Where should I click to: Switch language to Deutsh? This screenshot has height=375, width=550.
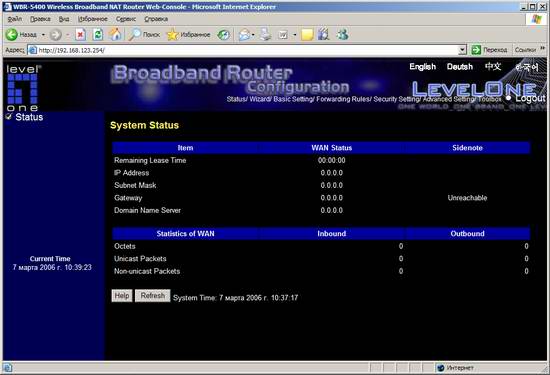(460, 67)
